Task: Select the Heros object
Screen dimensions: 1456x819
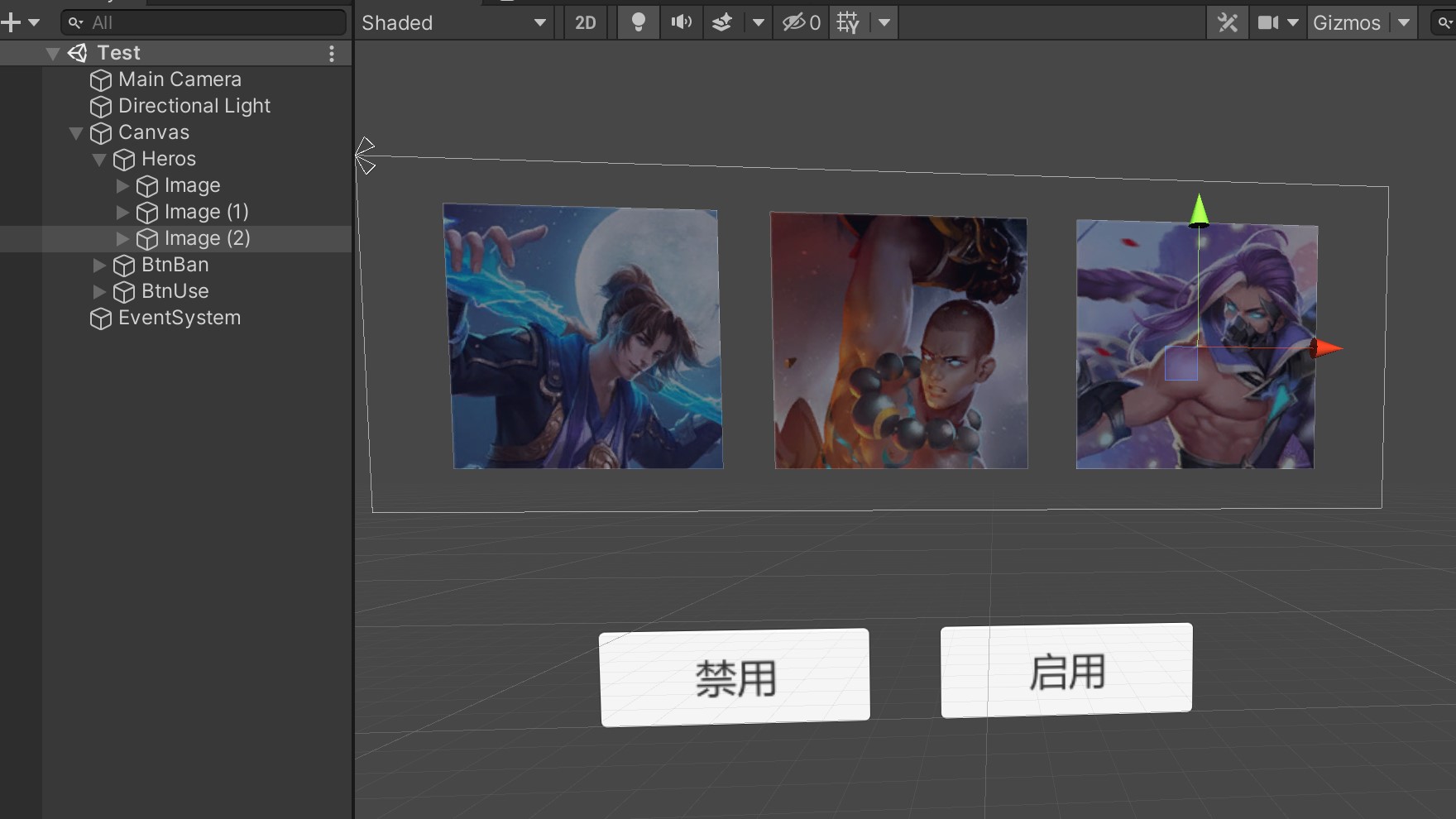Action: click(169, 159)
